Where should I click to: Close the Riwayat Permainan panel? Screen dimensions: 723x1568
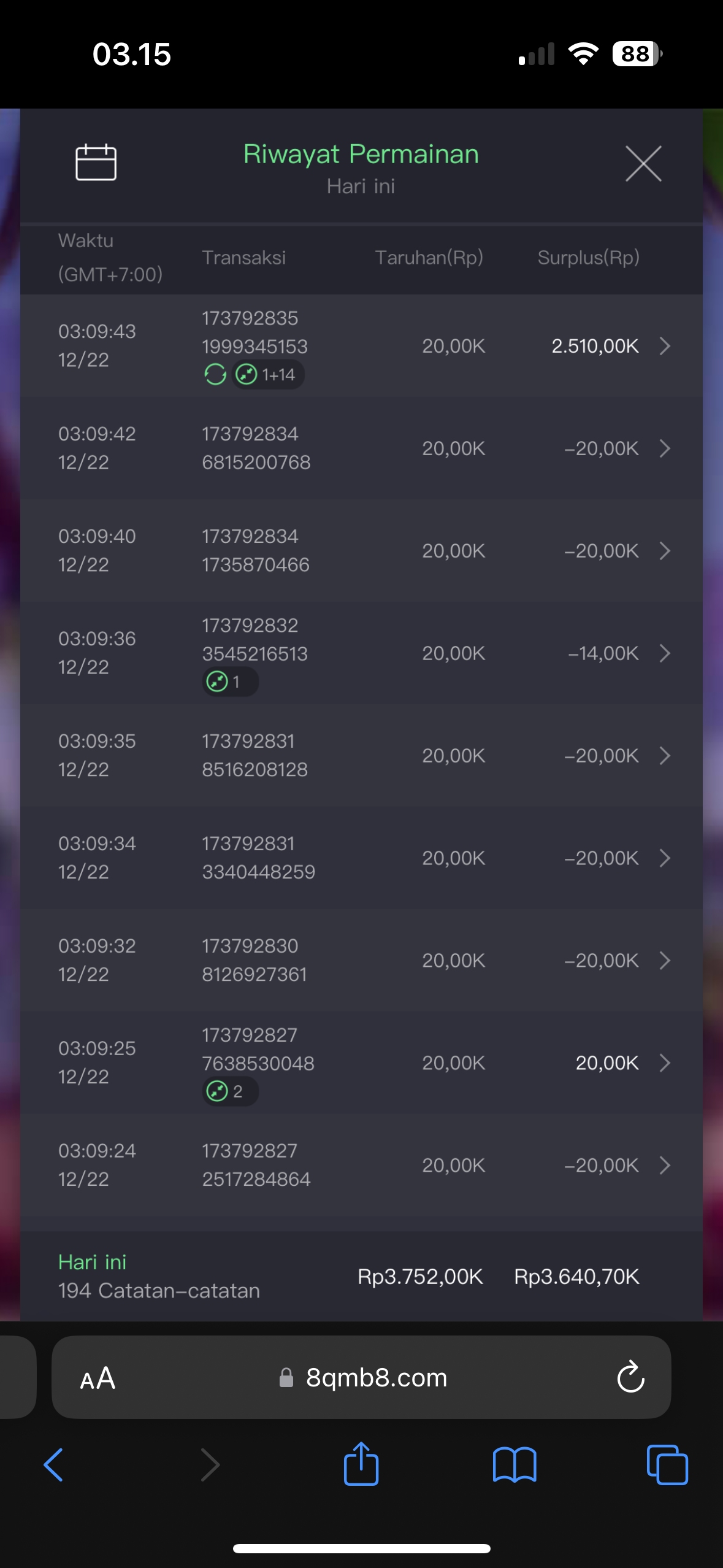point(643,164)
